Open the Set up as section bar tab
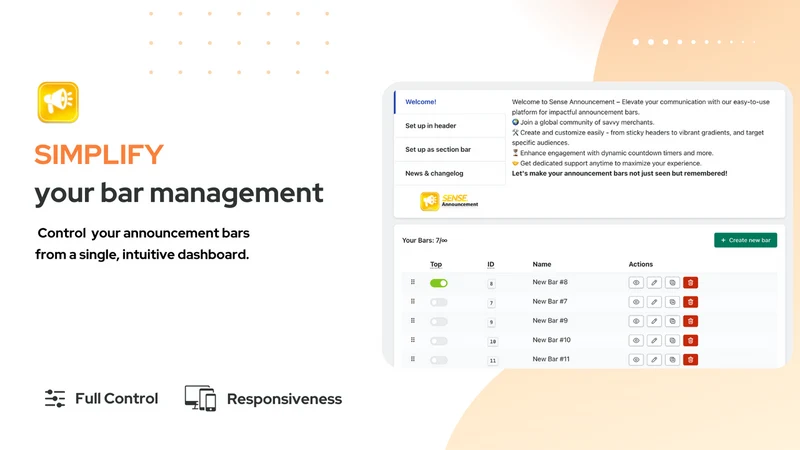 [x=449, y=149]
